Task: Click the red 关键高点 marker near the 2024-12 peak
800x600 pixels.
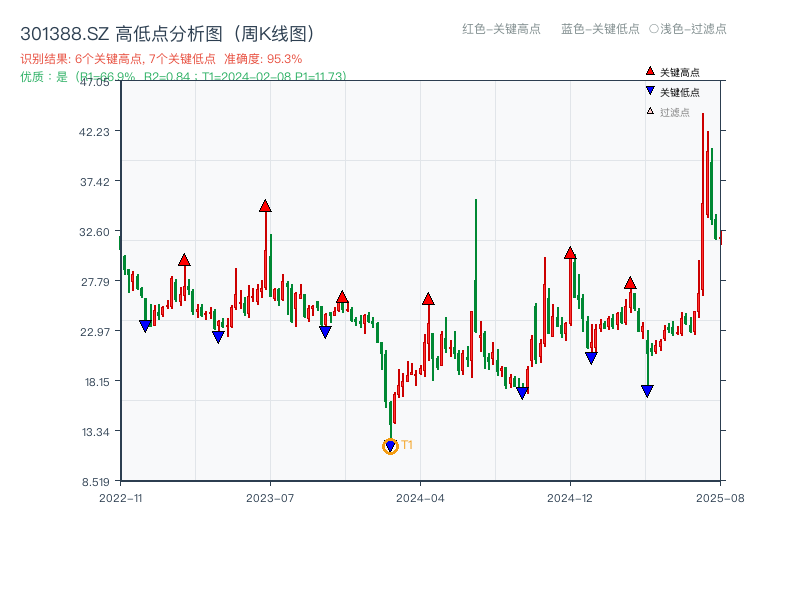Action: click(x=570, y=254)
